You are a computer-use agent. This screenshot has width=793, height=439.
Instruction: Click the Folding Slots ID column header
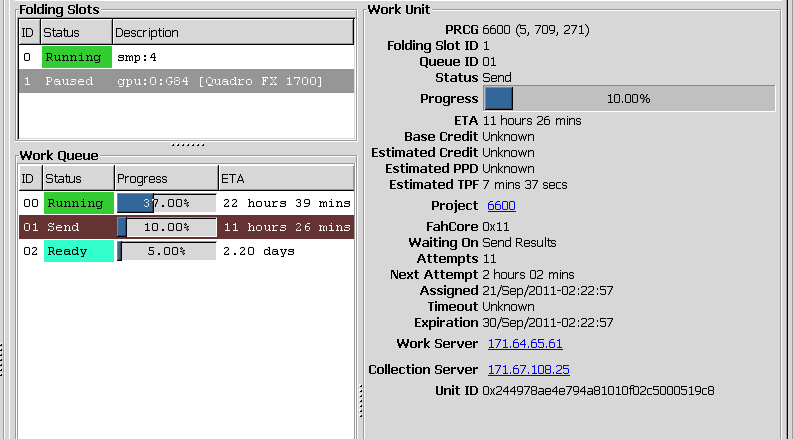tap(30, 32)
